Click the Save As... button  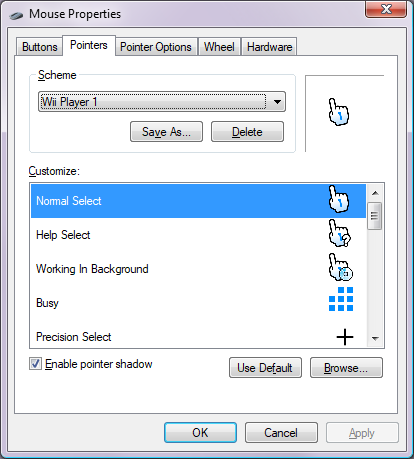[x=166, y=132]
